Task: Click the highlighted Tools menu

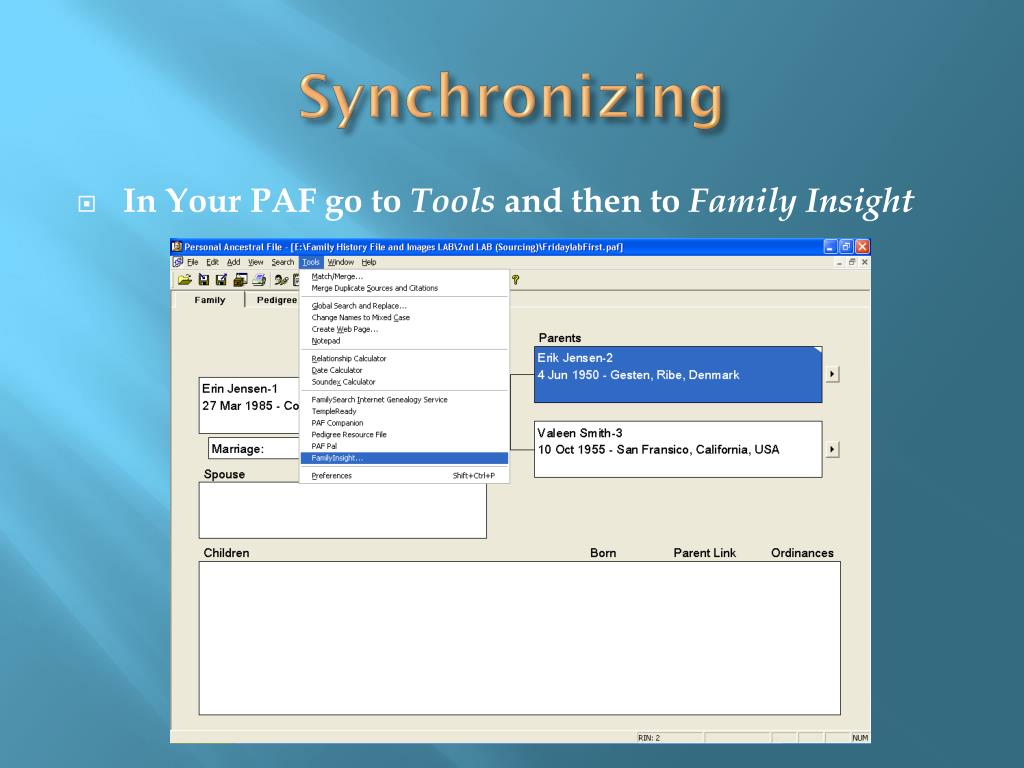Action: point(311,262)
